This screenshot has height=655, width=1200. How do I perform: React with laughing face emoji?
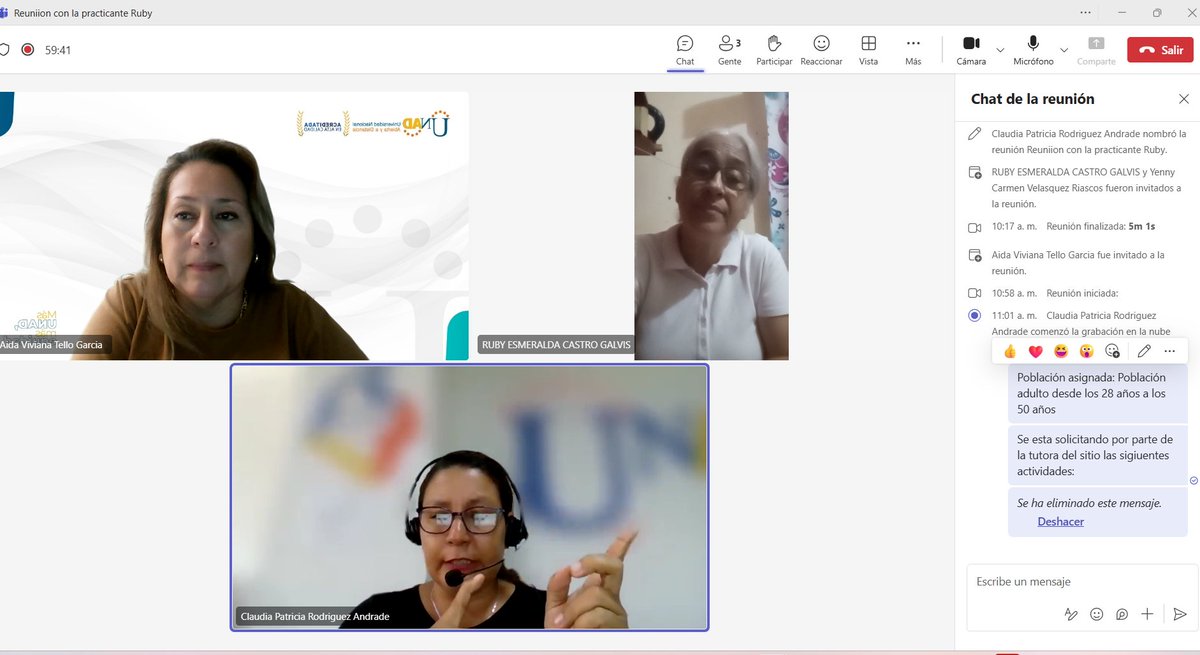pyautogui.click(x=1061, y=351)
